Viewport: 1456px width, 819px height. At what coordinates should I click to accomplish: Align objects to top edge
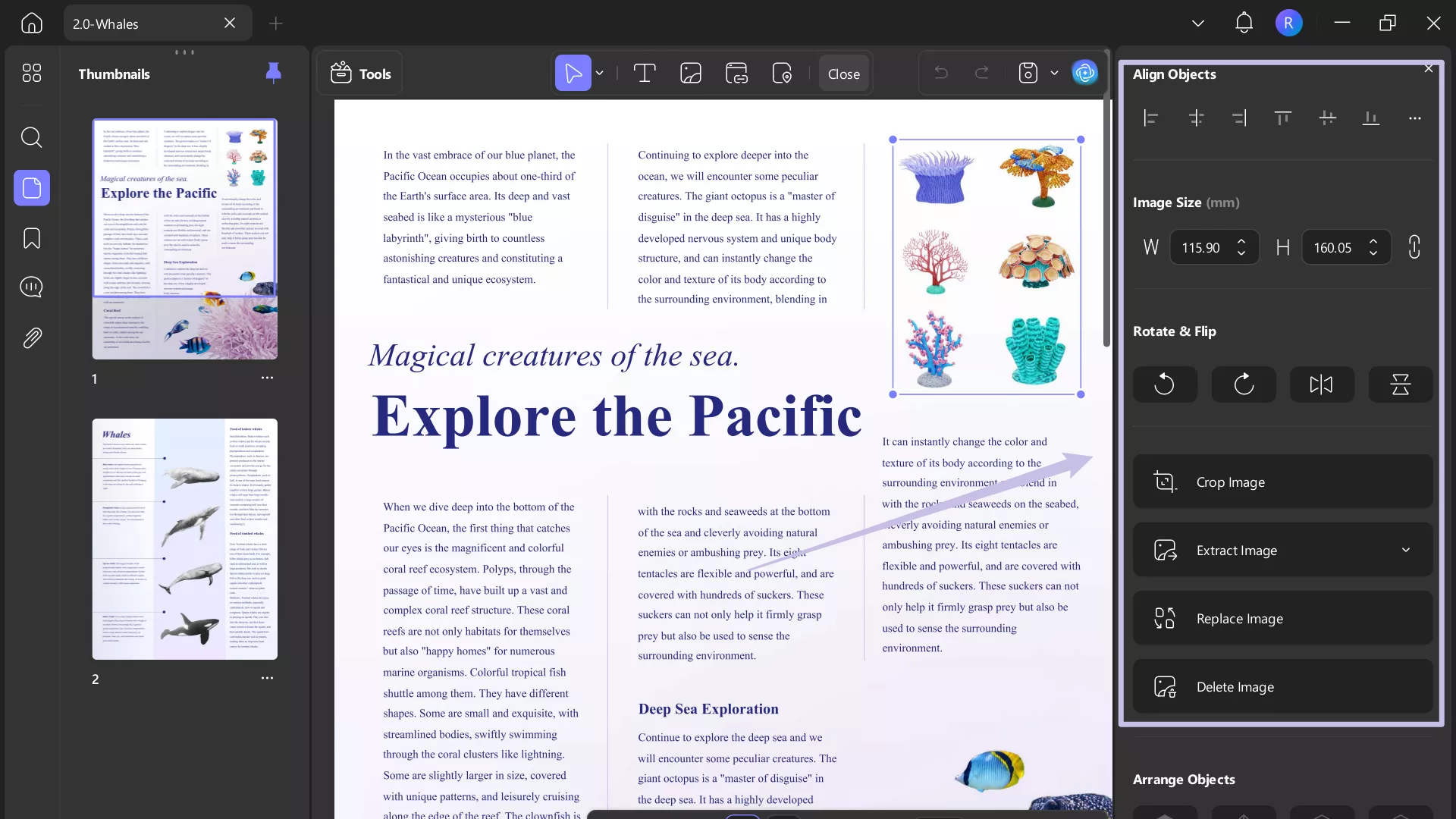pyautogui.click(x=1283, y=118)
